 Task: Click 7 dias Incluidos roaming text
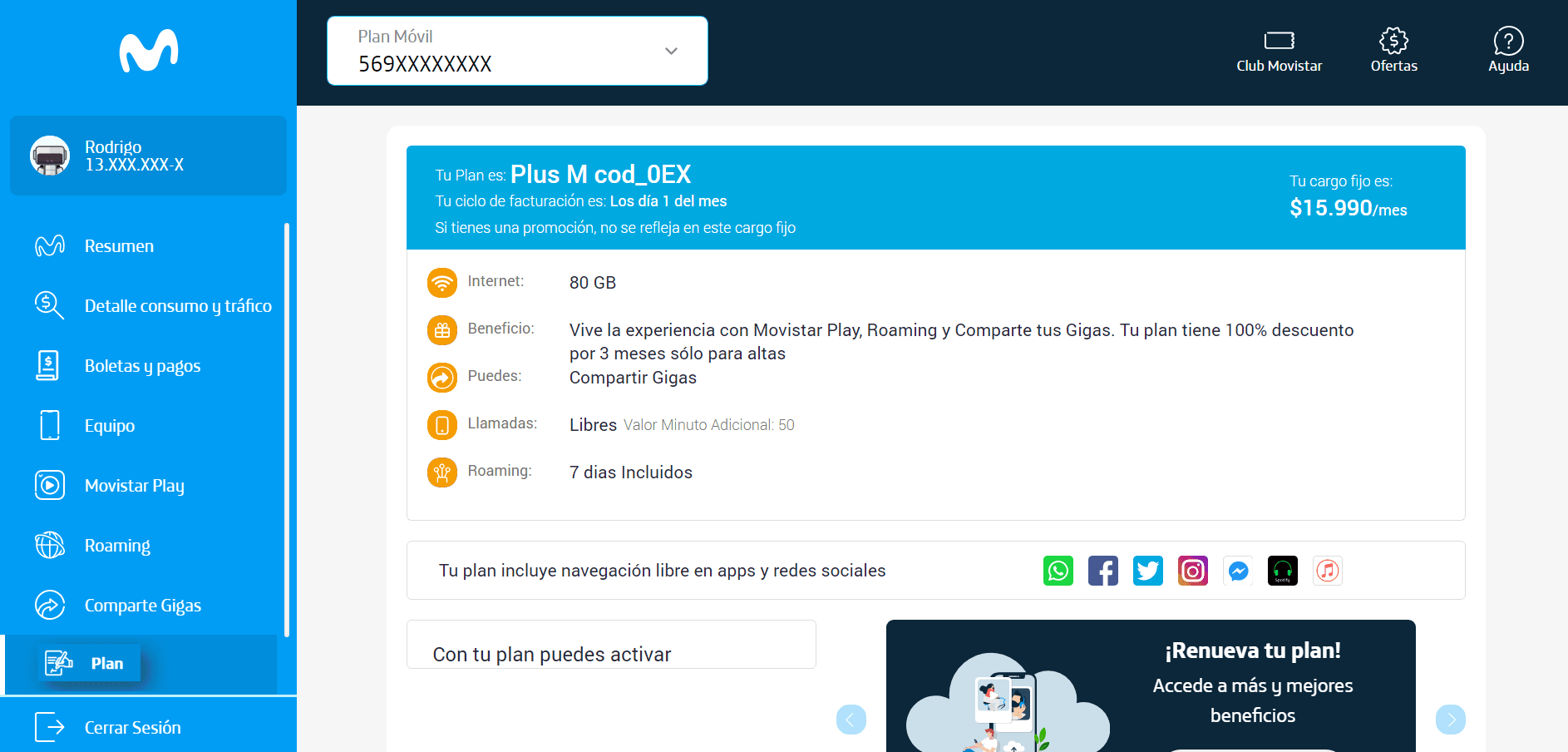click(x=631, y=472)
